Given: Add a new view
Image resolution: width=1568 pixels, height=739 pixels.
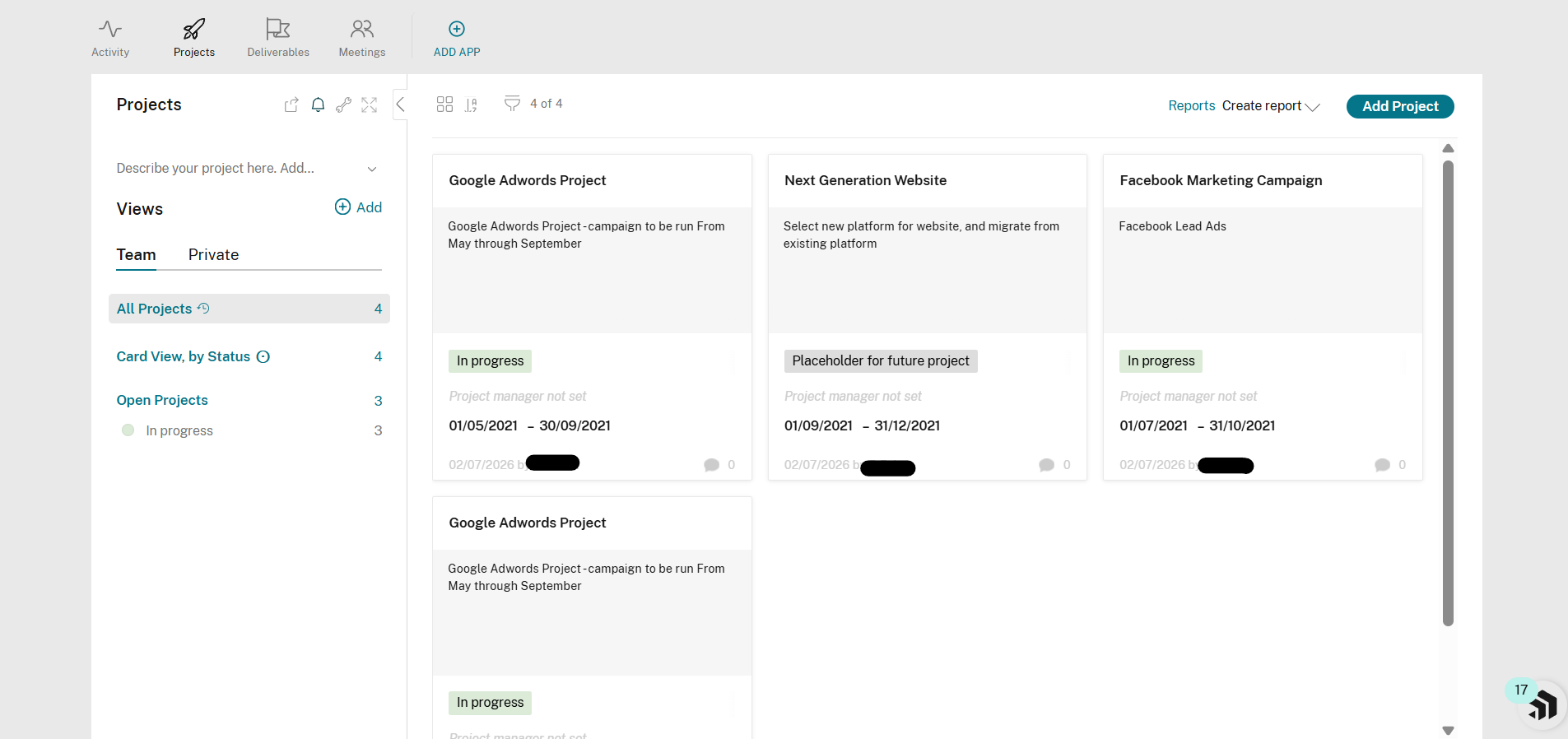Looking at the screenshot, I should (358, 207).
